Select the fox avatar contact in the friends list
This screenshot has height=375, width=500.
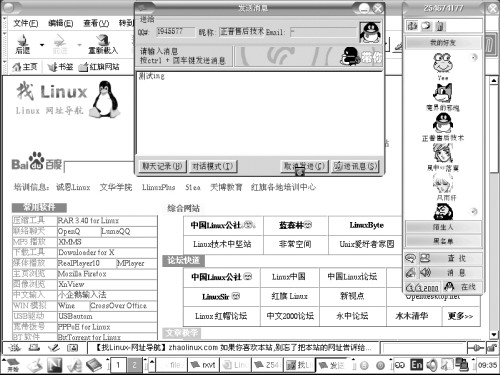pos(443,97)
